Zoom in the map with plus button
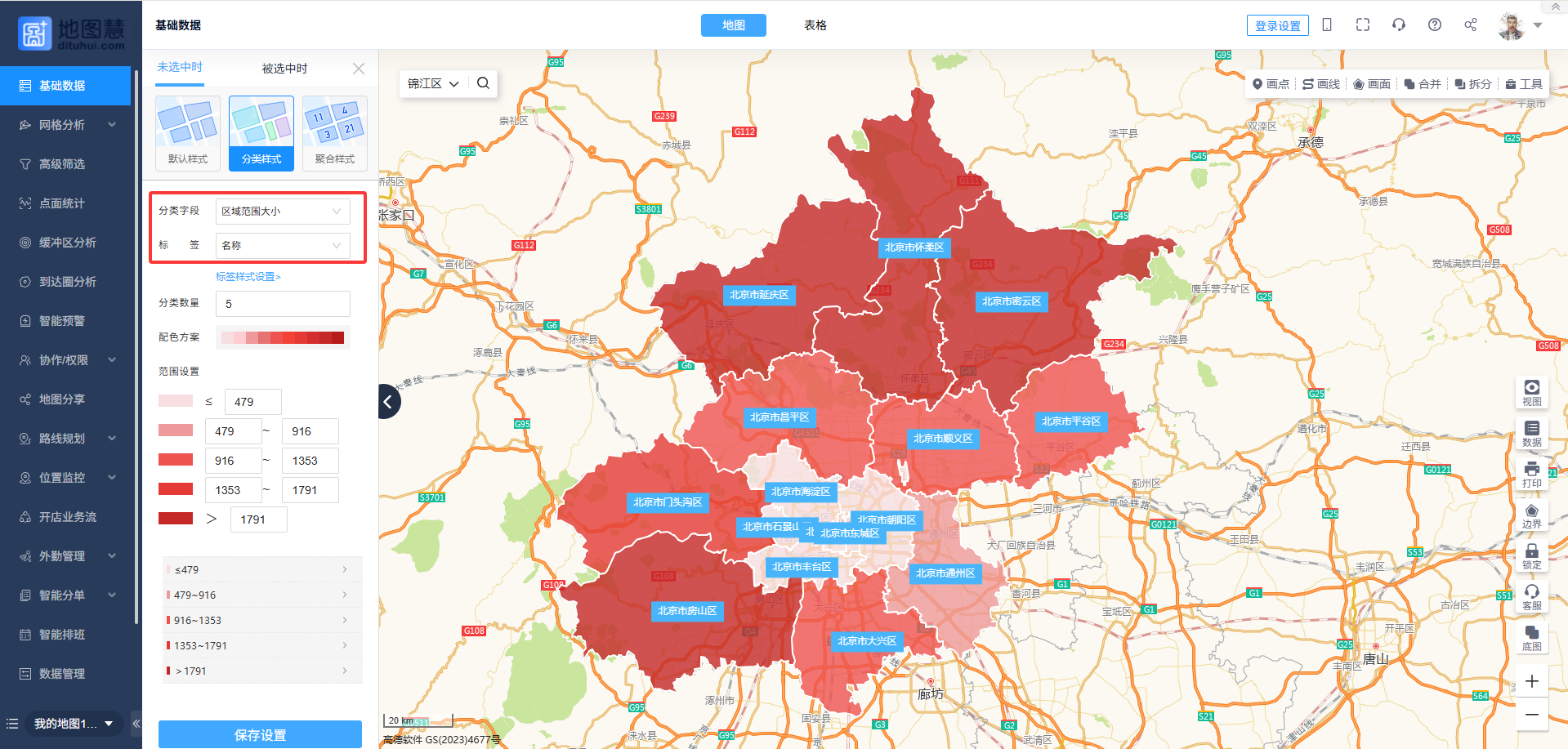The width and height of the screenshot is (1568, 749). (1531, 681)
